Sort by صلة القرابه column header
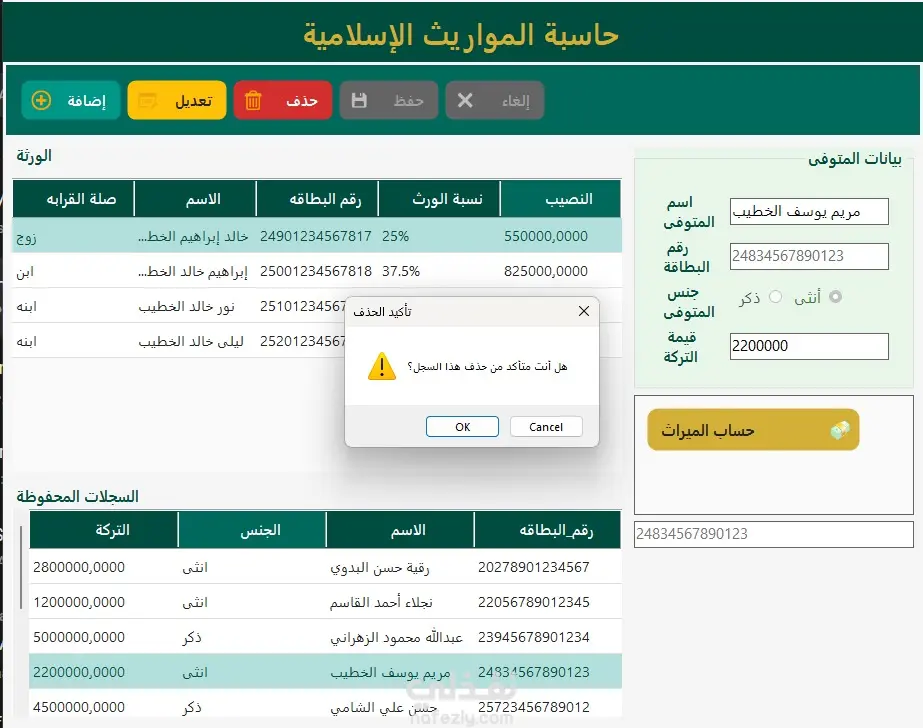 pyautogui.click(x=74, y=199)
